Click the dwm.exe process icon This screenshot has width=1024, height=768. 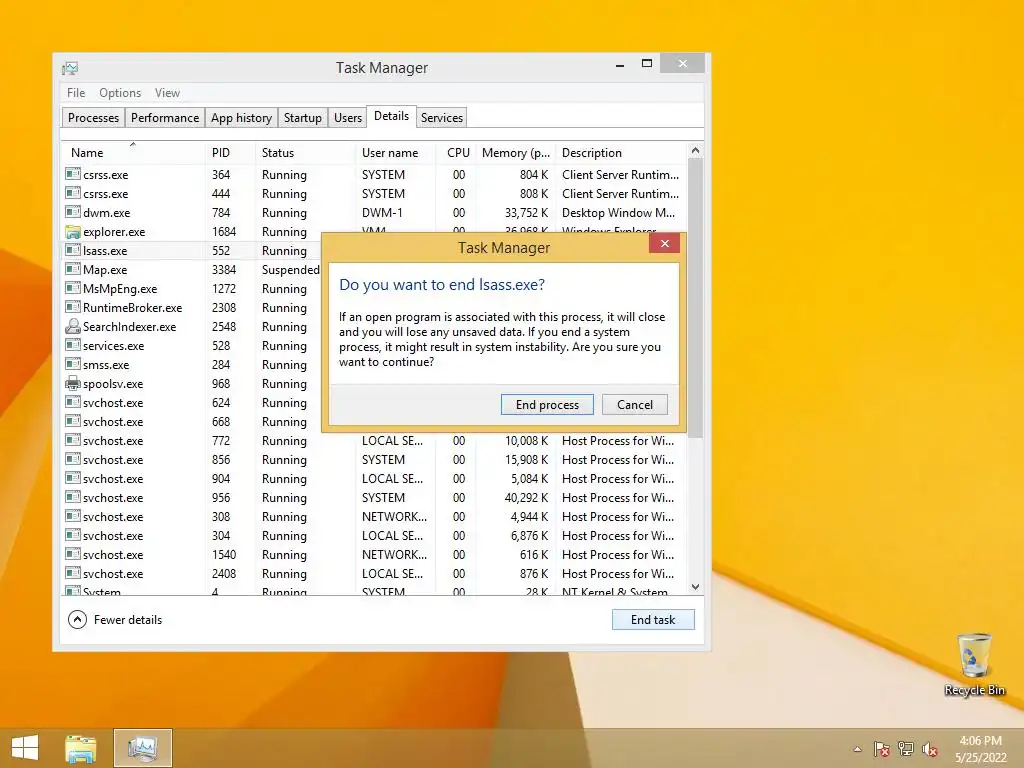point(72,212)
